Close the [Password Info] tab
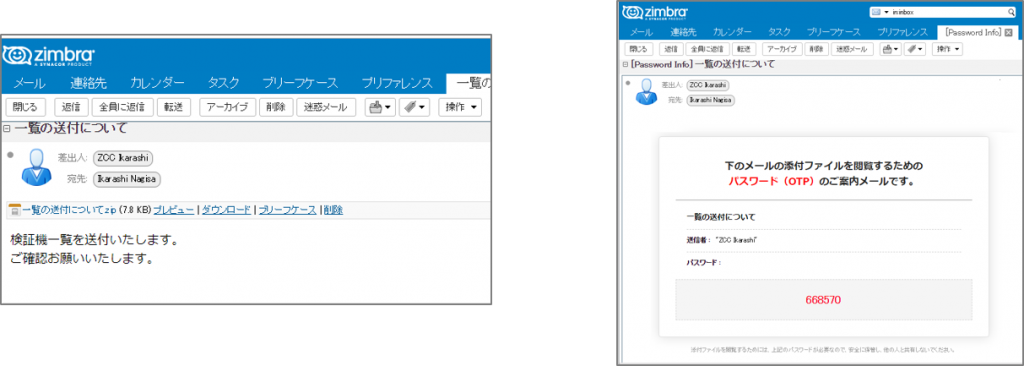The height and width of the screenshot is (366, 1024). [1009, 31]
